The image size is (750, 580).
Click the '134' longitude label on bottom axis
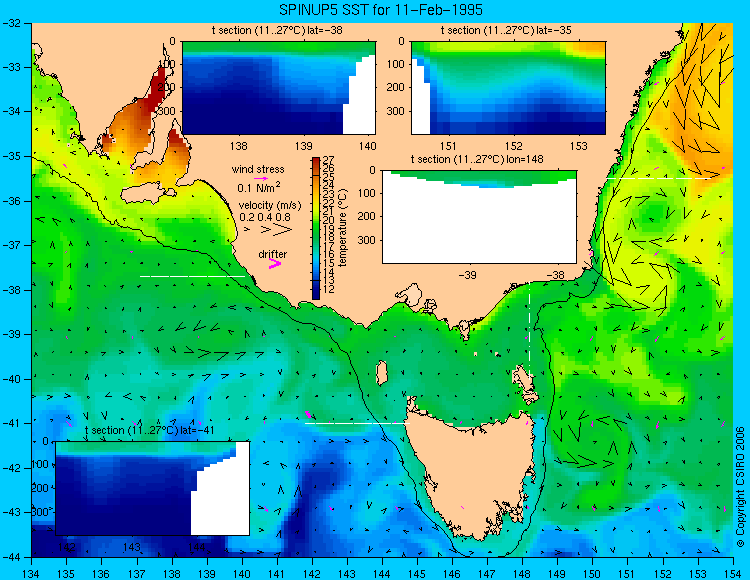pos(32,574)
